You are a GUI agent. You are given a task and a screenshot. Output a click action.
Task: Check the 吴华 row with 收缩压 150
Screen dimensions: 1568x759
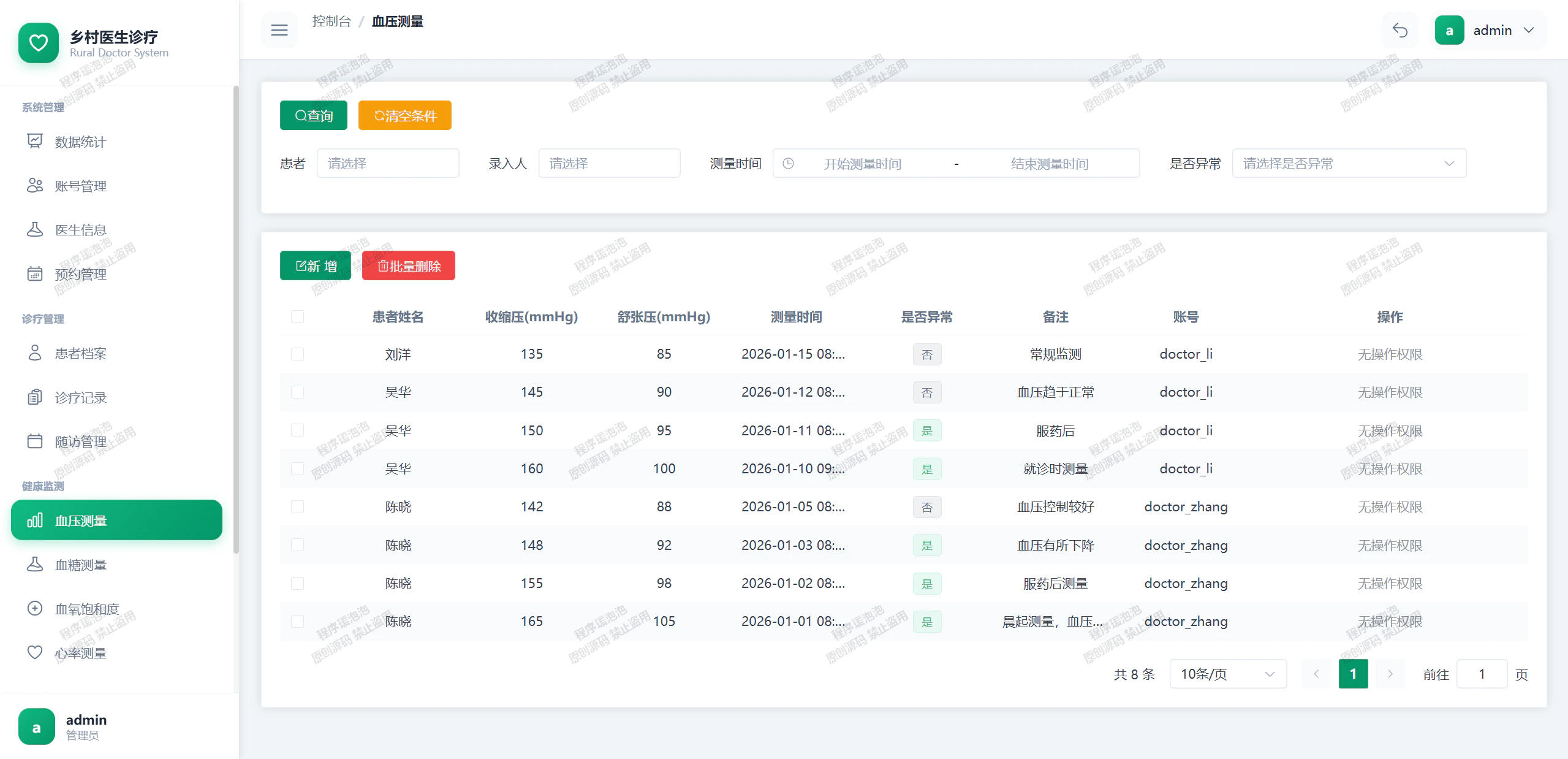pyautogui.click(x=298, y=430)
